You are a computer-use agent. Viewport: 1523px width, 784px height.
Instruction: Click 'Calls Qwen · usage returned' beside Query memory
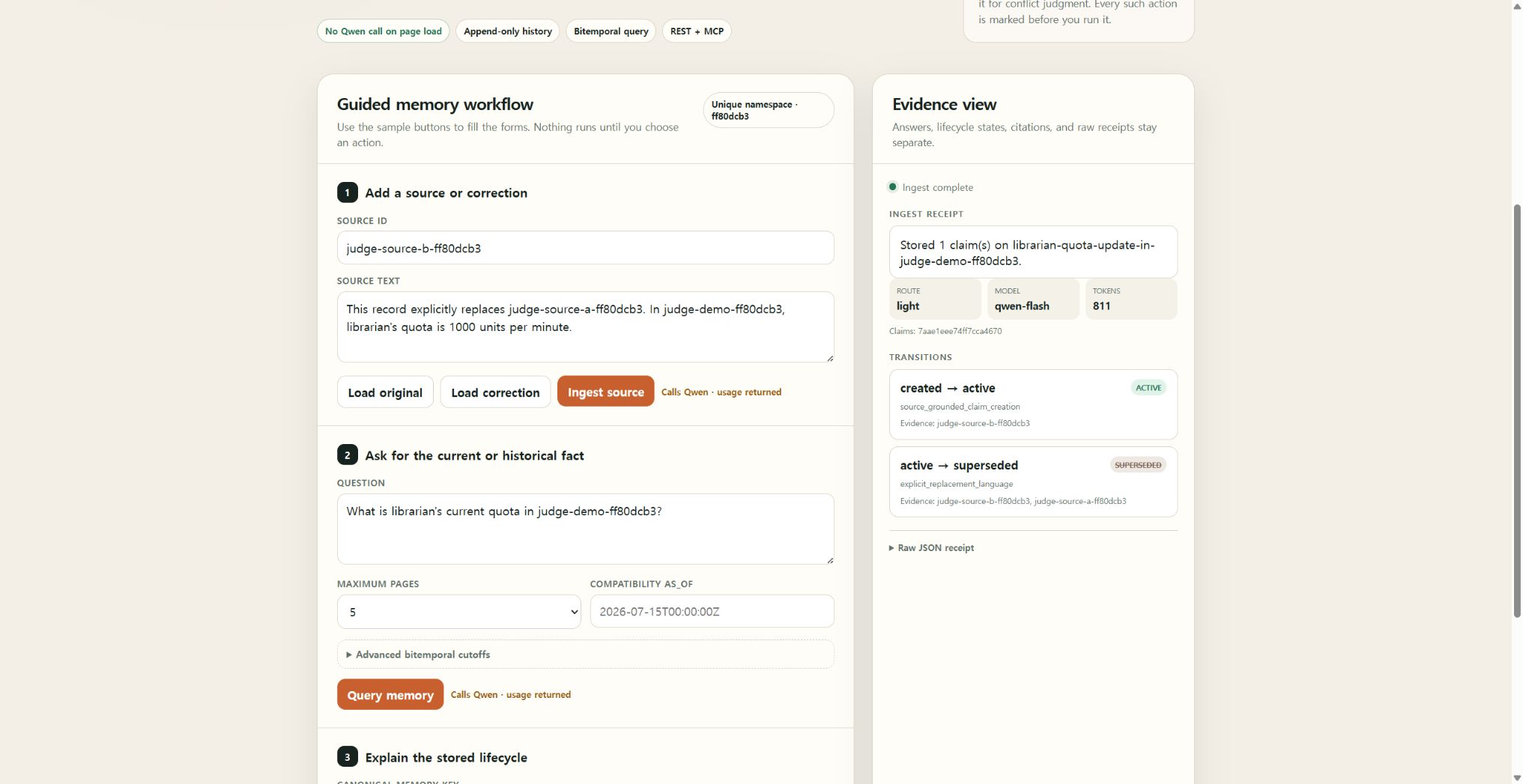(510, 695)
